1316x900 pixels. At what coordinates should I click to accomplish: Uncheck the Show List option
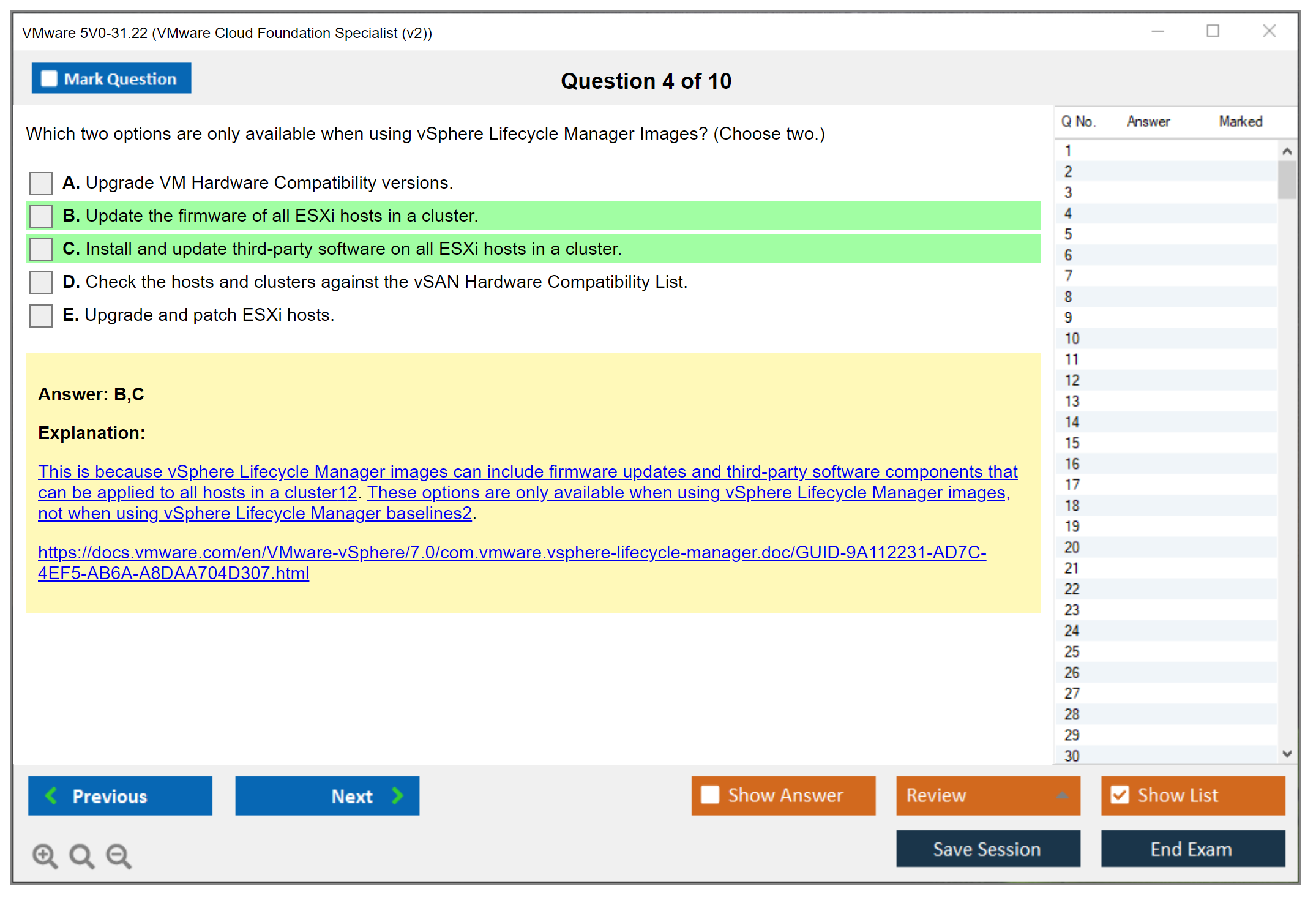[1120, 795]
